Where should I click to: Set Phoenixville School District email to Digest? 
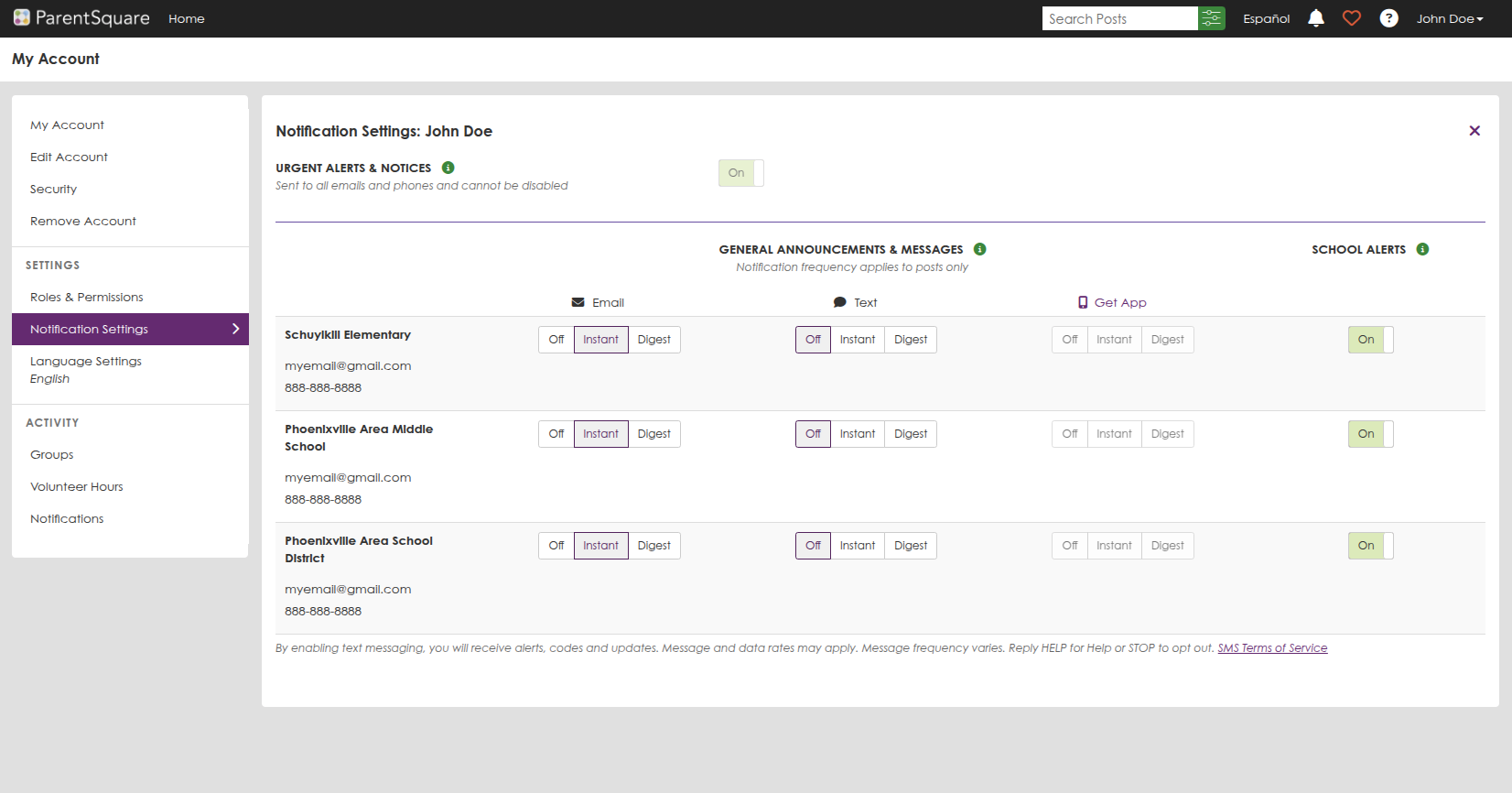654,546
